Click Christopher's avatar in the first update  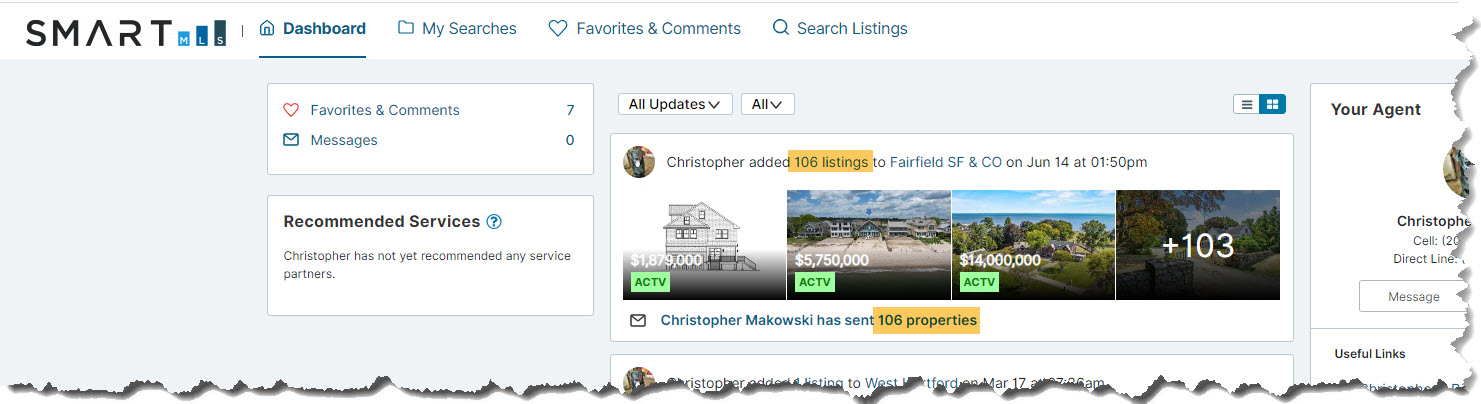point(639,162)
